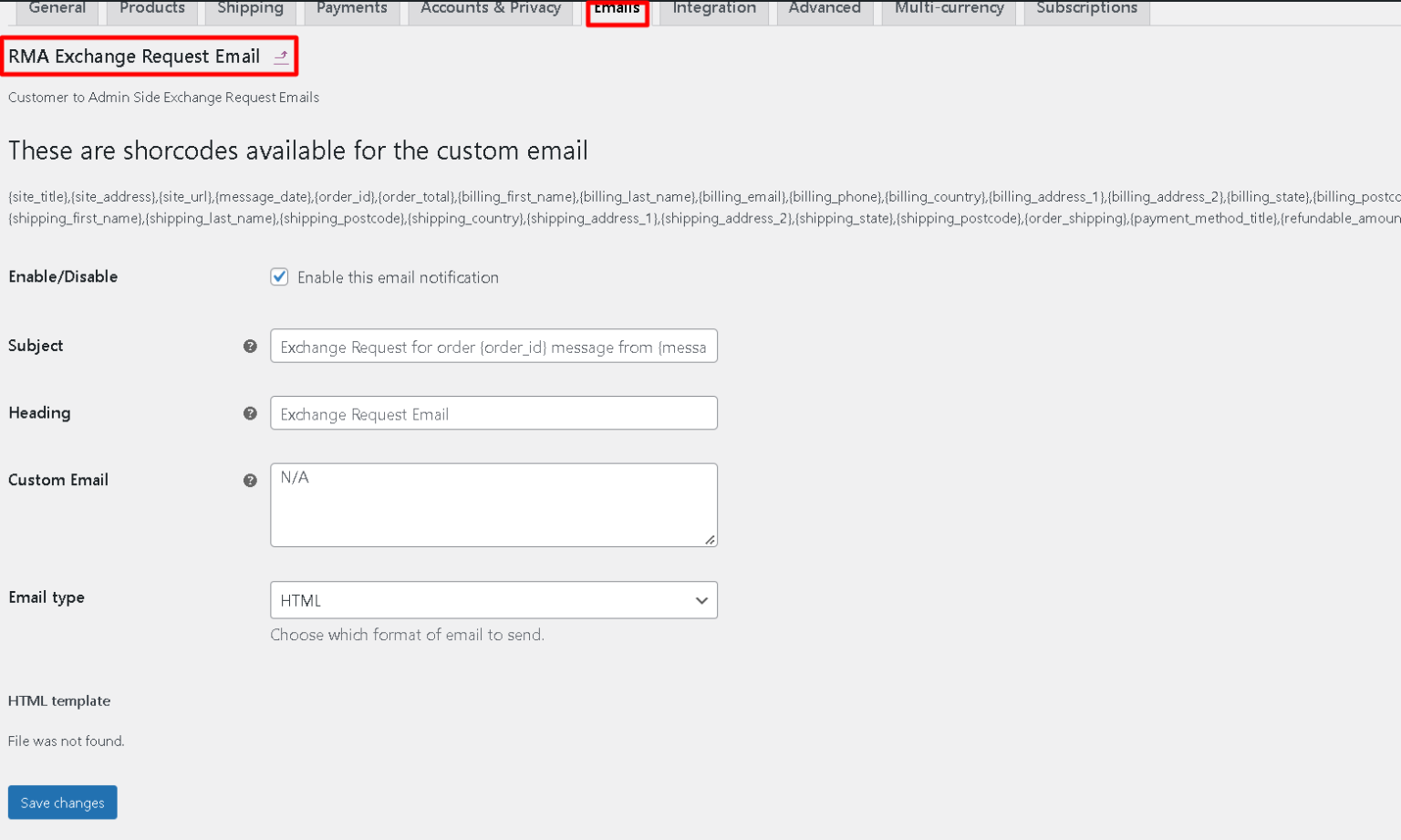Open the Integration tab

(x=713, y=7)
